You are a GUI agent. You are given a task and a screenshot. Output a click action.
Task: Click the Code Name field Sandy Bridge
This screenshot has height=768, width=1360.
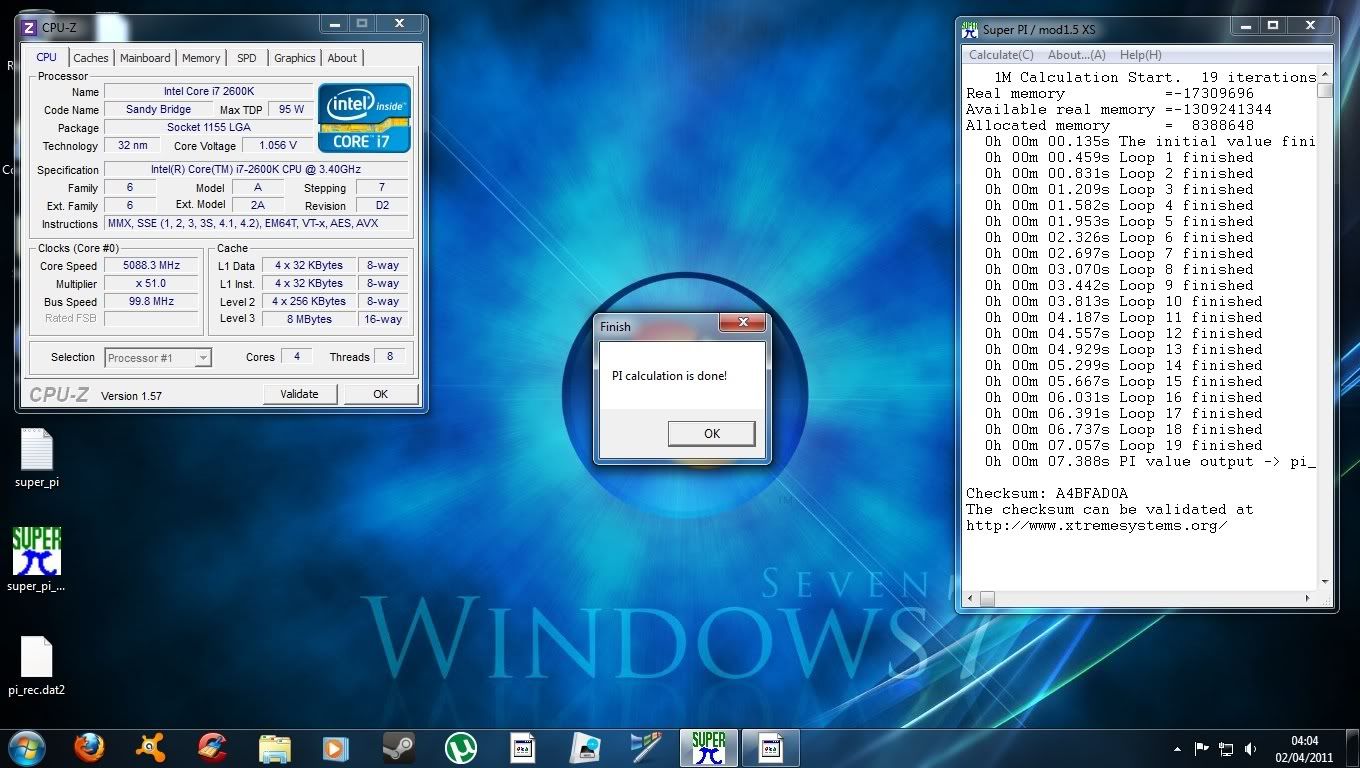(158, 110)
